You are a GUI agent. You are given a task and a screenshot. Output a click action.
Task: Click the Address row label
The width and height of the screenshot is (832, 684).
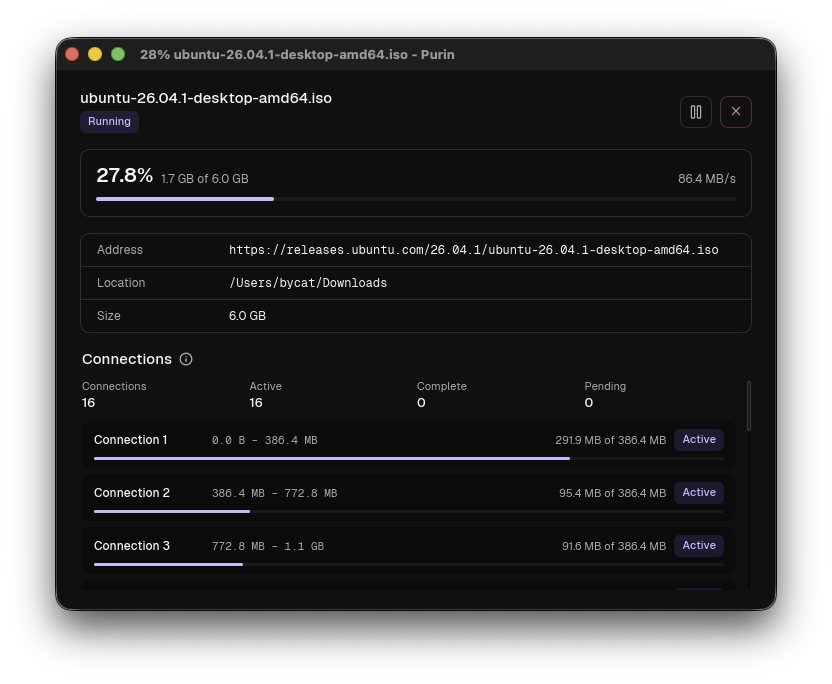point(120,250)
